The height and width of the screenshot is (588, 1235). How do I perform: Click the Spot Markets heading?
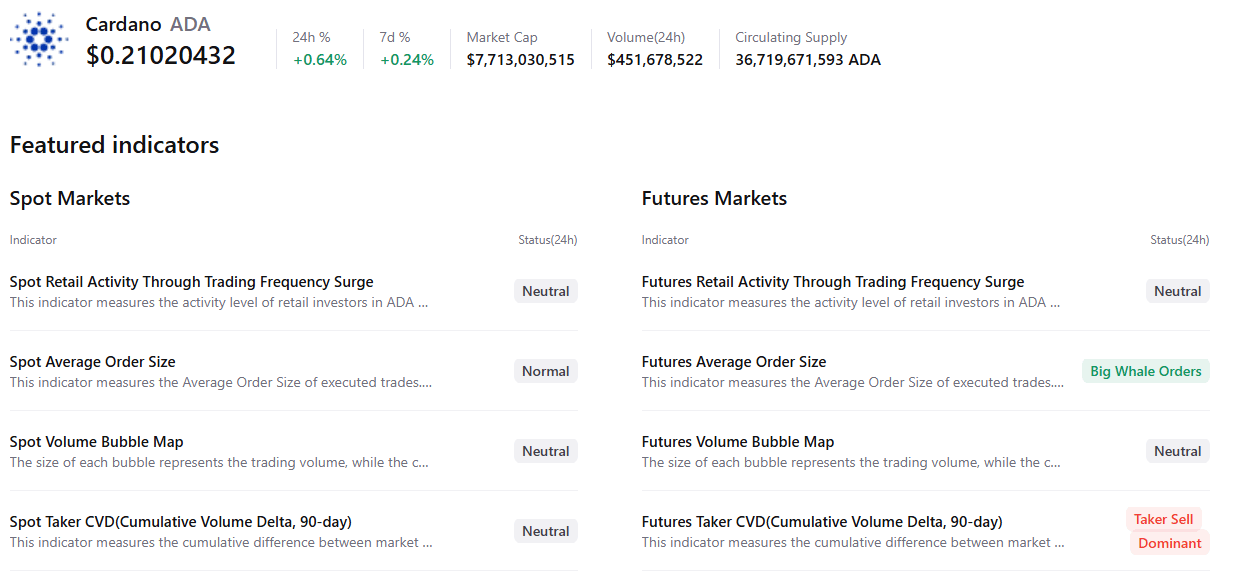click(x=70, y=198)
